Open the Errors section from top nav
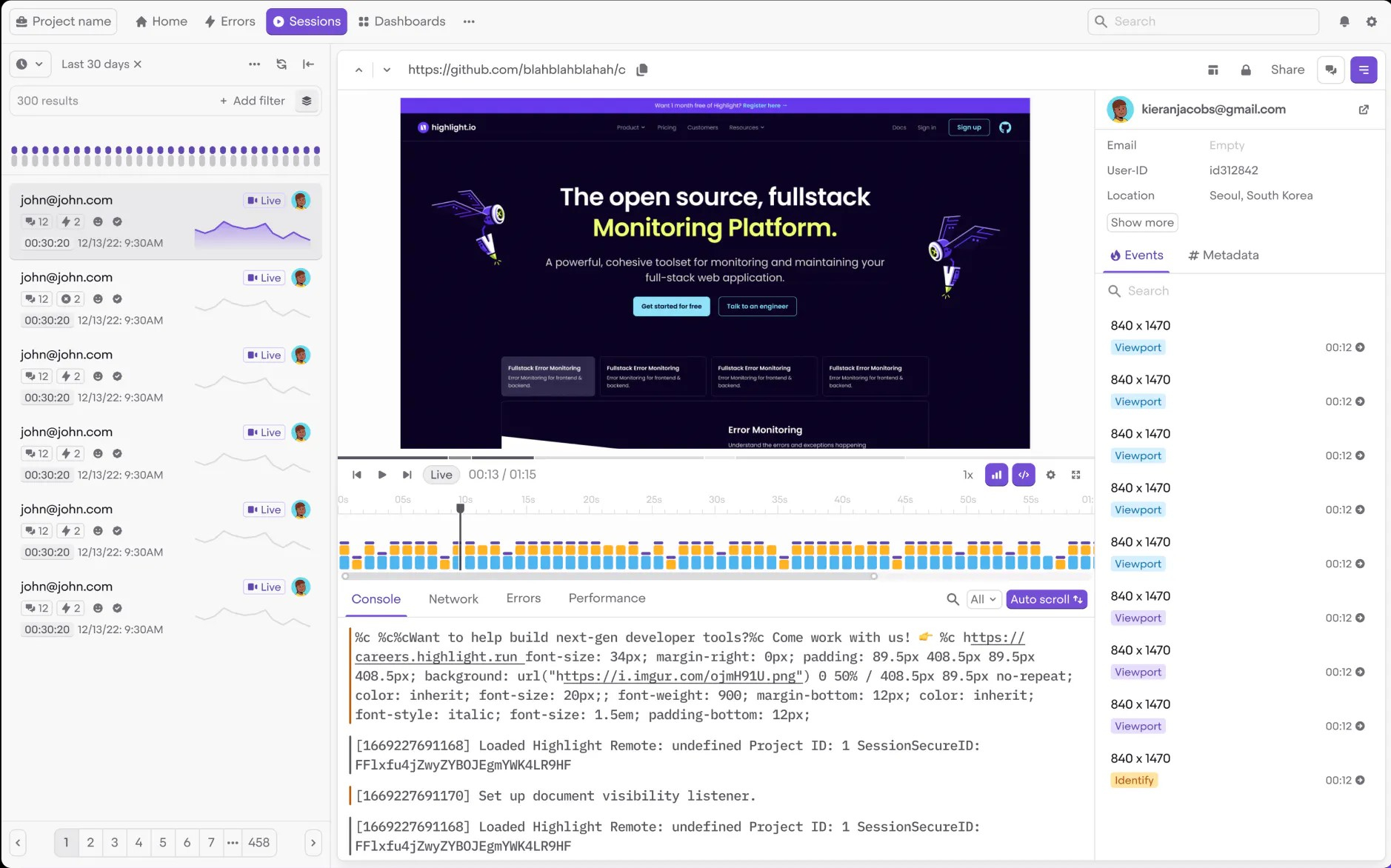Screen dimensions: 1391x868 (230, 21)
